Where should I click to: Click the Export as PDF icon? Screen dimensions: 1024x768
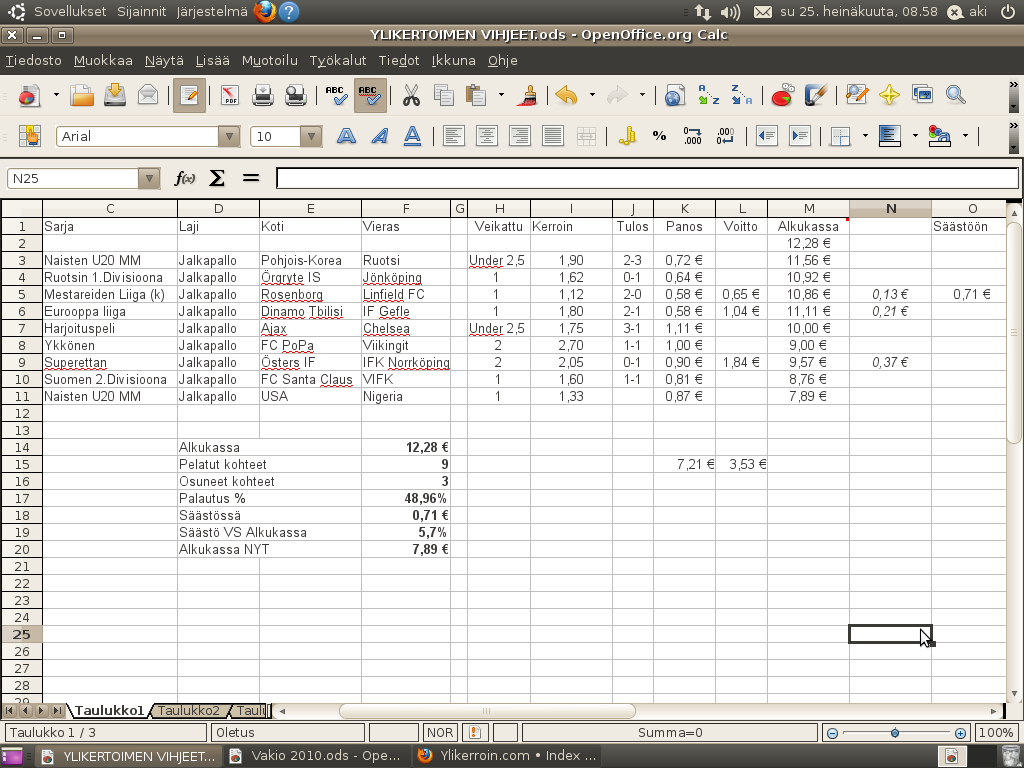point(230,96)
